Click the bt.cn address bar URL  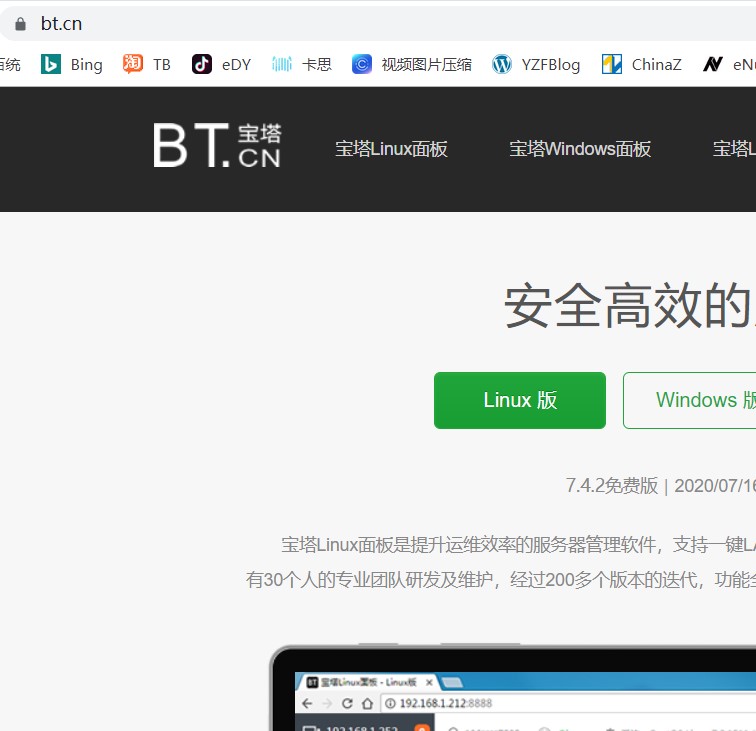click(61, 23)
